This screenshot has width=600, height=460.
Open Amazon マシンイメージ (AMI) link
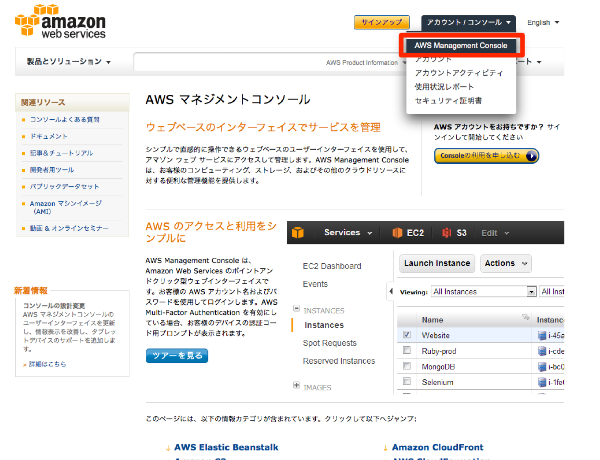click(x=66, y=207)
